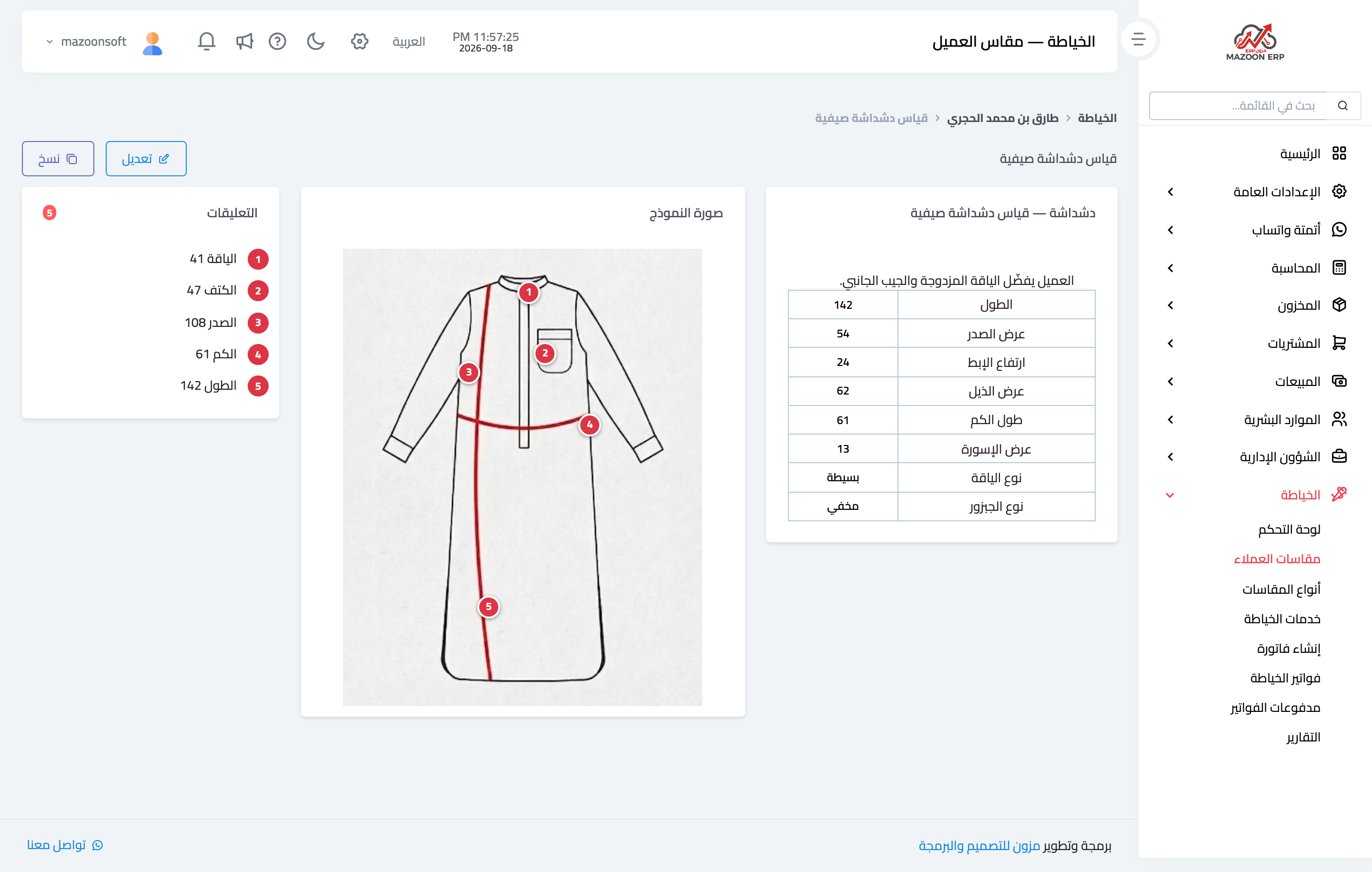Viewport: 1372px width, 872px height.
Task: Open the settings gear icon in header
Action: 360,41
